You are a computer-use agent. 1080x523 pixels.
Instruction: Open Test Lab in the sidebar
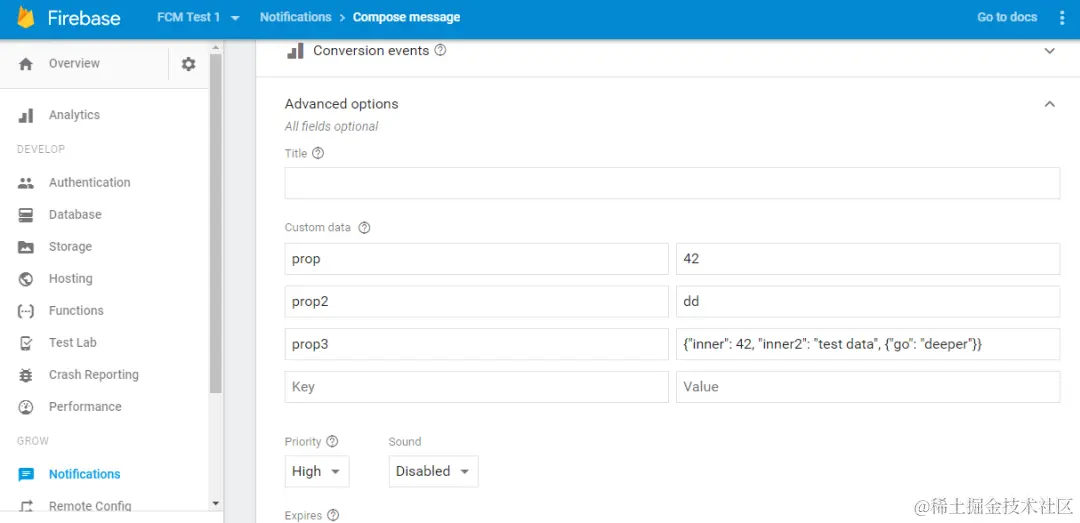[x=72, y=343]
